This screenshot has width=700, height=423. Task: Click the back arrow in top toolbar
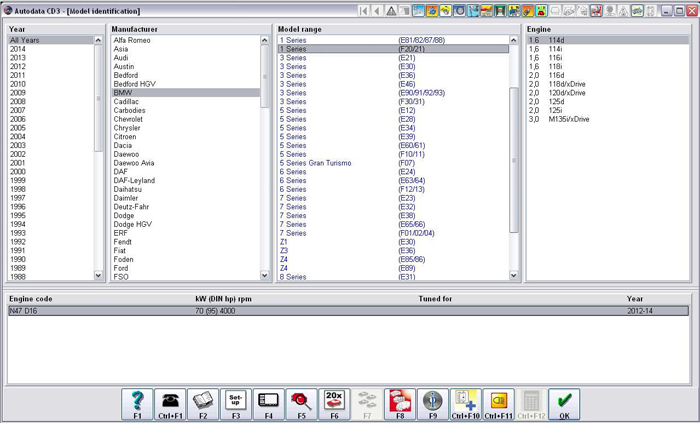point(377,11)
